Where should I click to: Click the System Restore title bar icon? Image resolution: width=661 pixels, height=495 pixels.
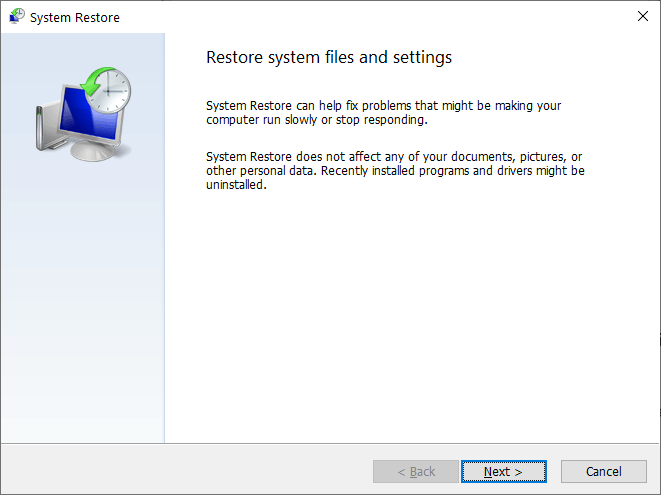[16, 17]
